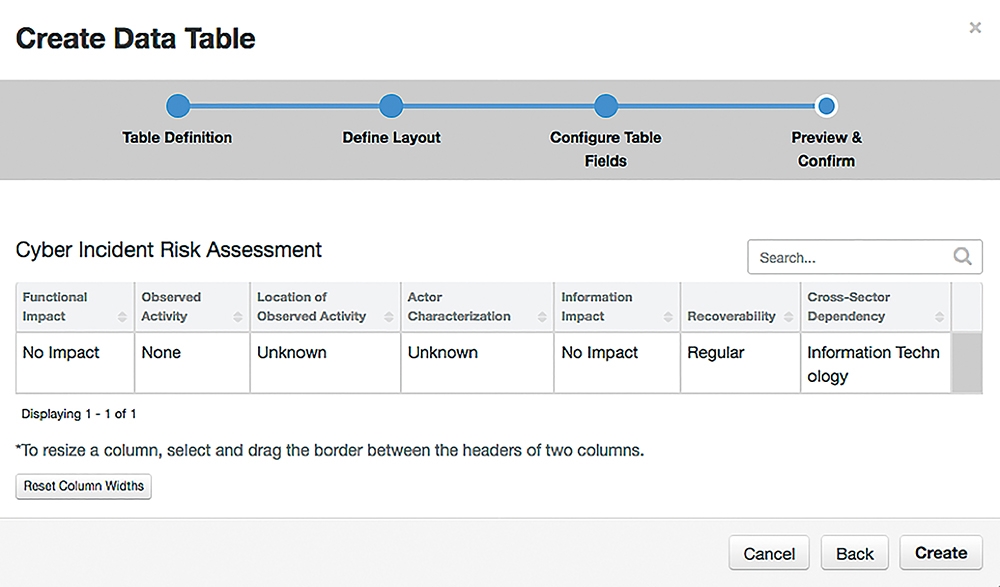The width and height of the screenshot is (1000, 587).
Task: Close the Create Data Table dialog
Action: [975, 27]
